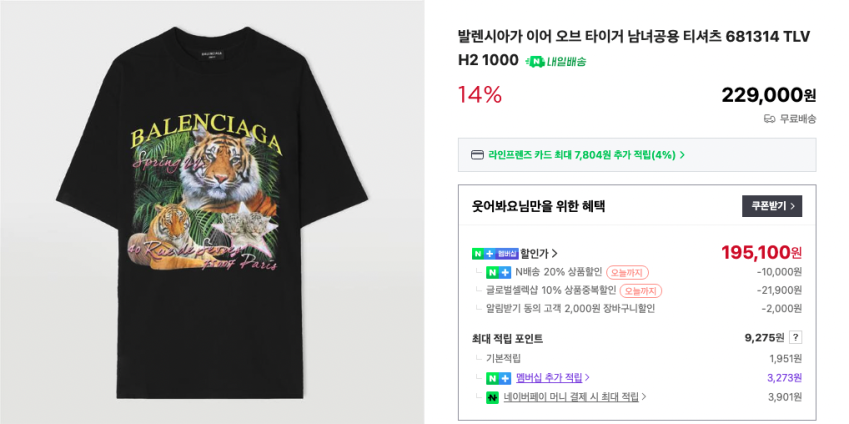Screen dimensions: 849x424
Task: Click 오늘까지 tag on N배송 discount
Action: tap(627, 272)
